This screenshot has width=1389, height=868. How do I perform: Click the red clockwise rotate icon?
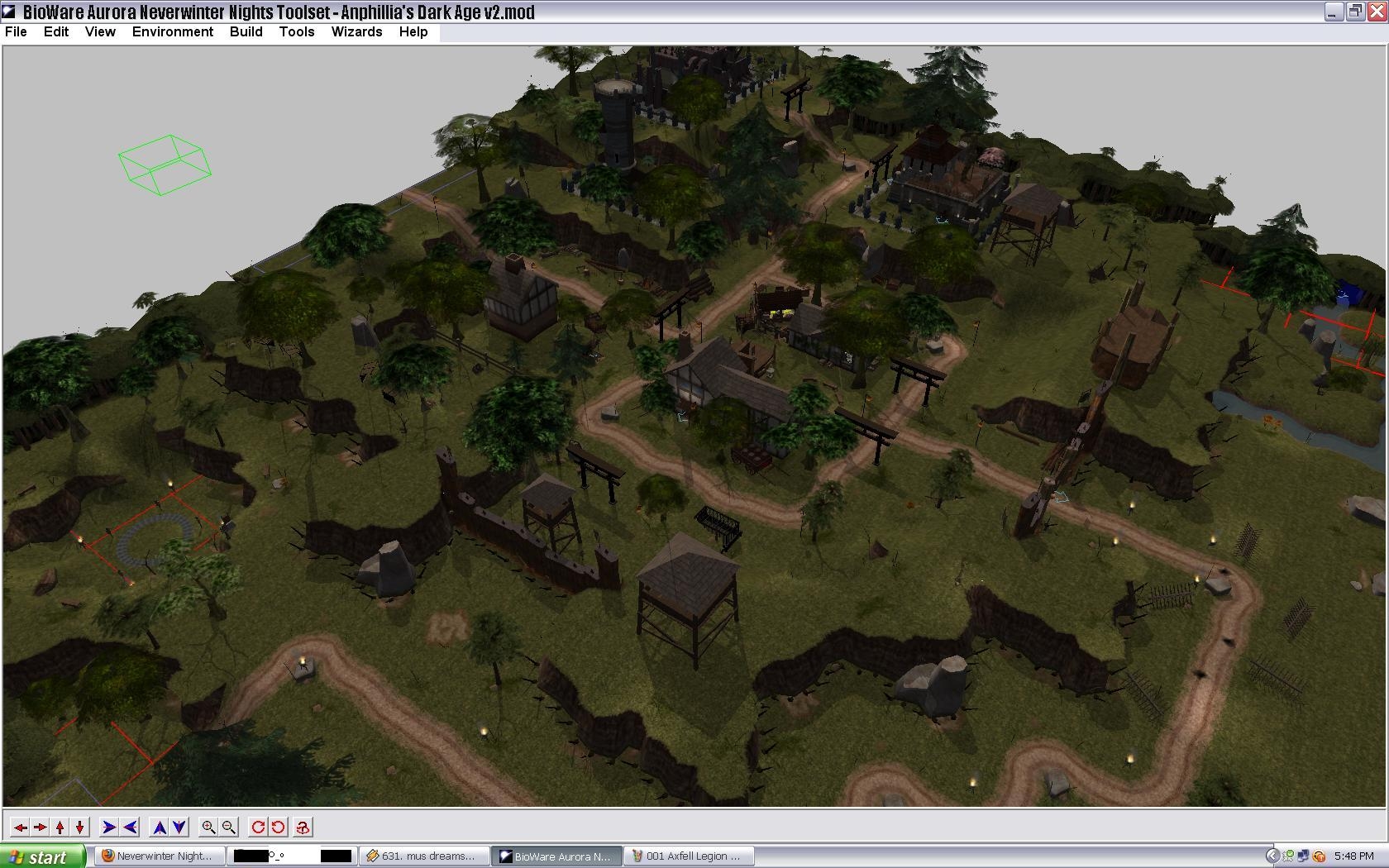(258, 827)
